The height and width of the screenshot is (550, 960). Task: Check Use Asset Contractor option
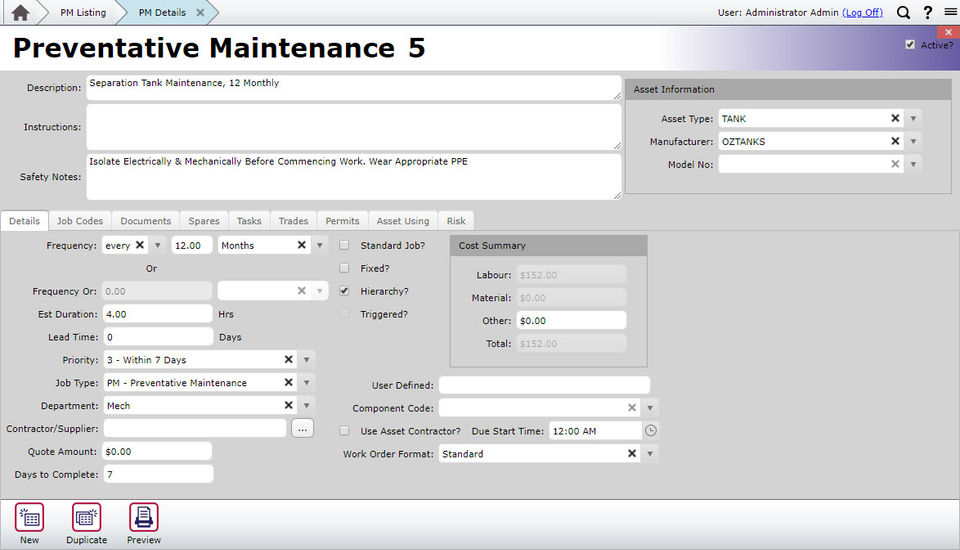pos(344,431)
